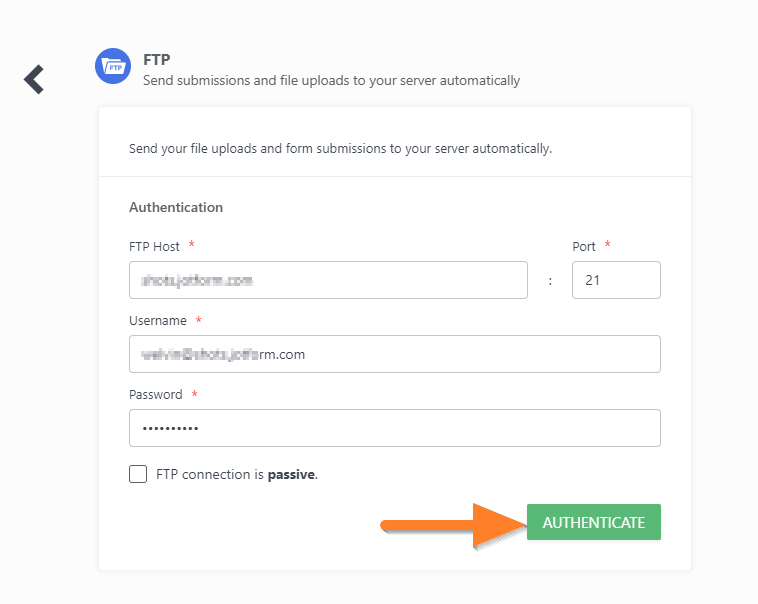Screen dimensions: 758x604
Task: Click the subtitle under the FTP title
Action: tap(331, 80)
